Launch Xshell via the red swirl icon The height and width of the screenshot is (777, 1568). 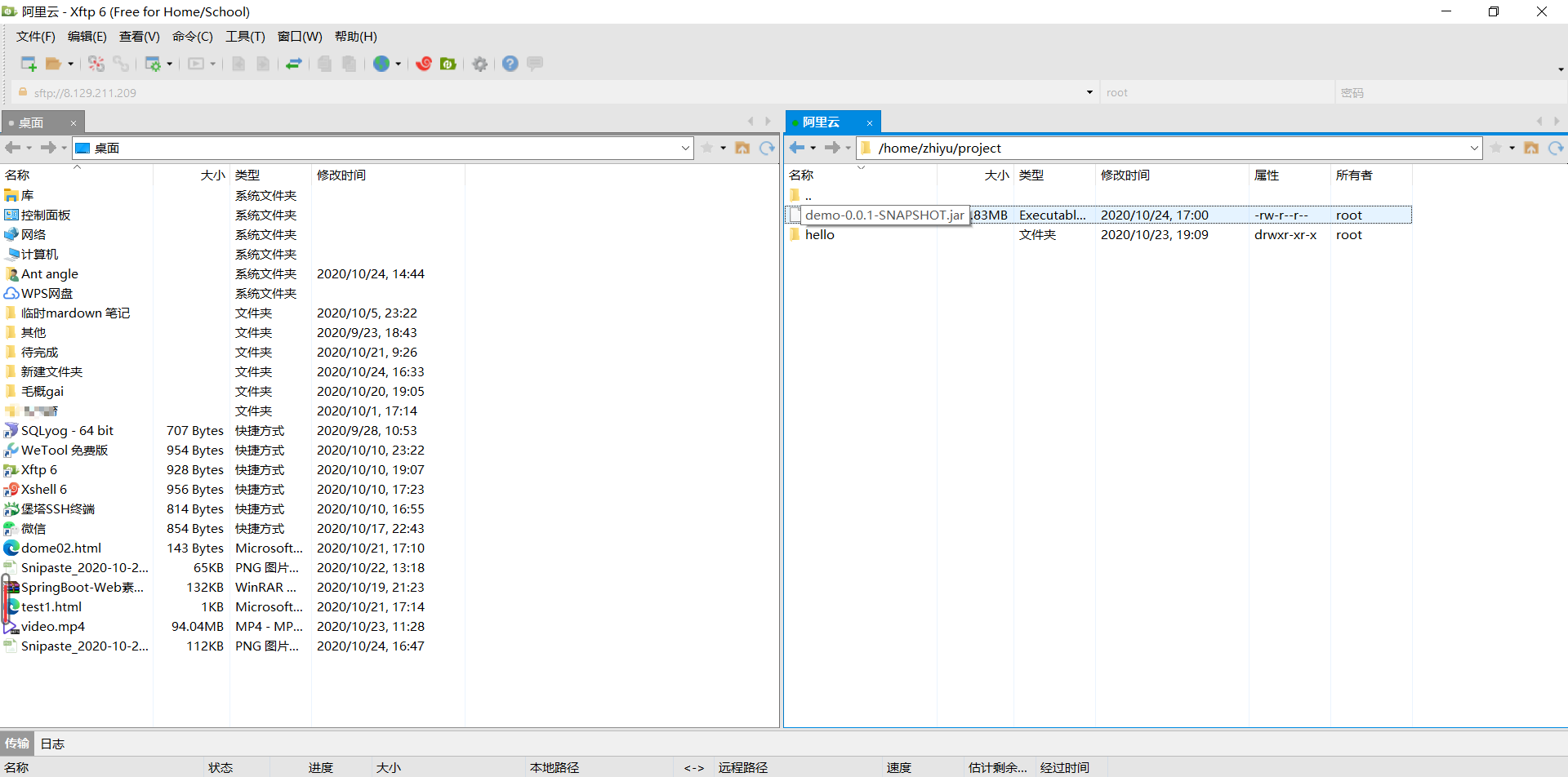point(424,64)
